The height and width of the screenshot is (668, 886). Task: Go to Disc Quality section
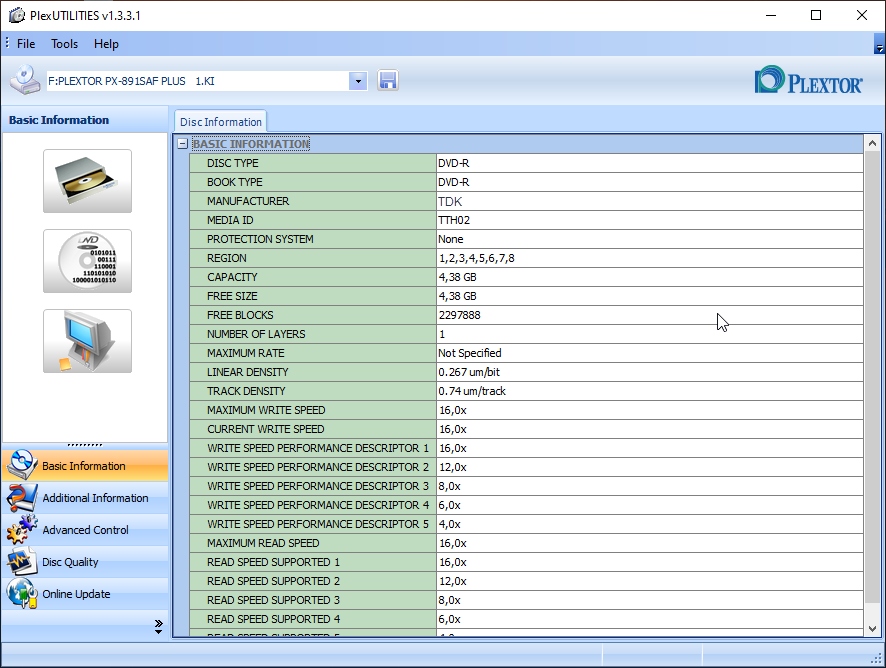[x=85, y=562]
